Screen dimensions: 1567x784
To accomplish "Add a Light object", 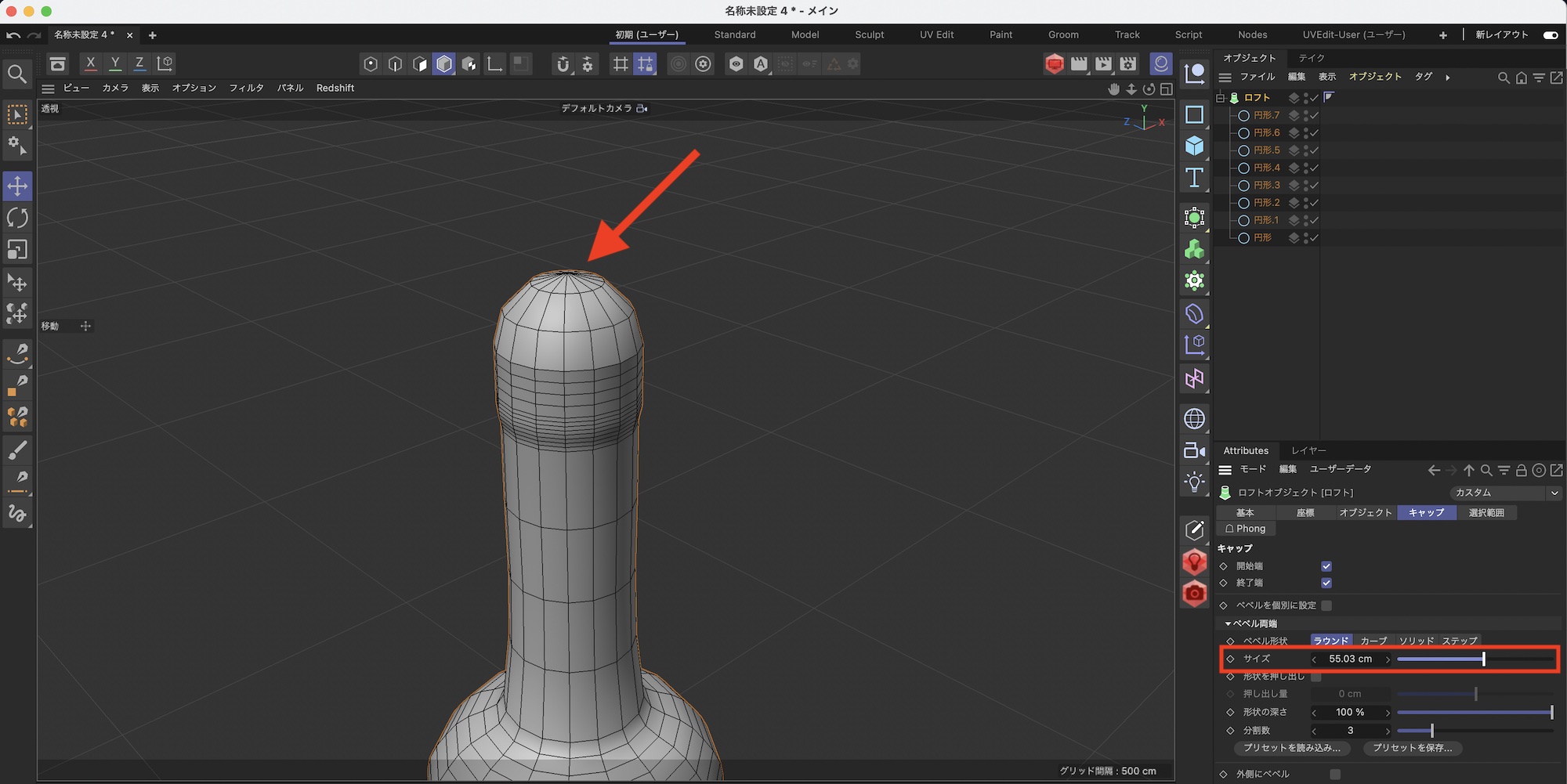I will (1194, 482).
